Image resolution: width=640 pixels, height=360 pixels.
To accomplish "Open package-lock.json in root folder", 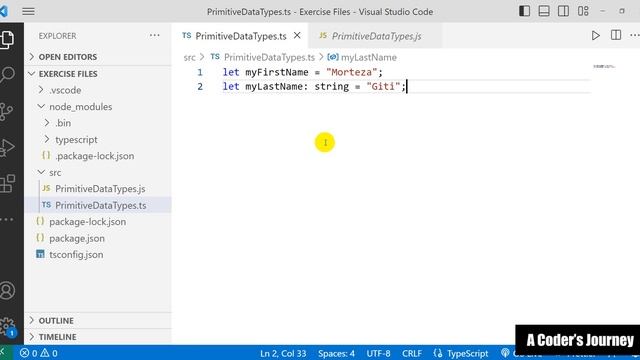I will coord(98,222).
